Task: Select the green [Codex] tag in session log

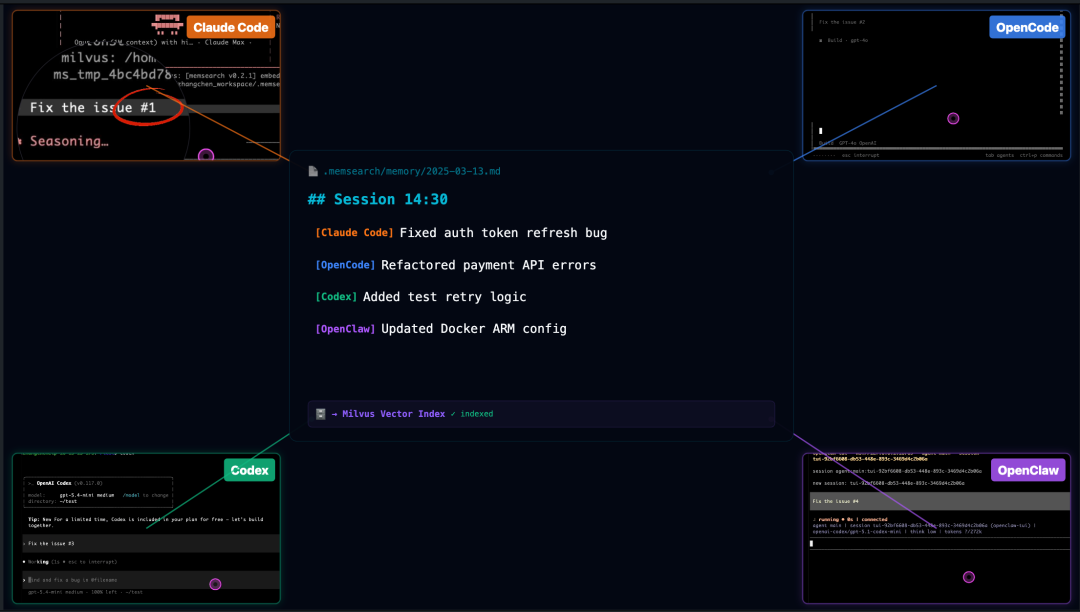Action: click(x=336, y=297)
